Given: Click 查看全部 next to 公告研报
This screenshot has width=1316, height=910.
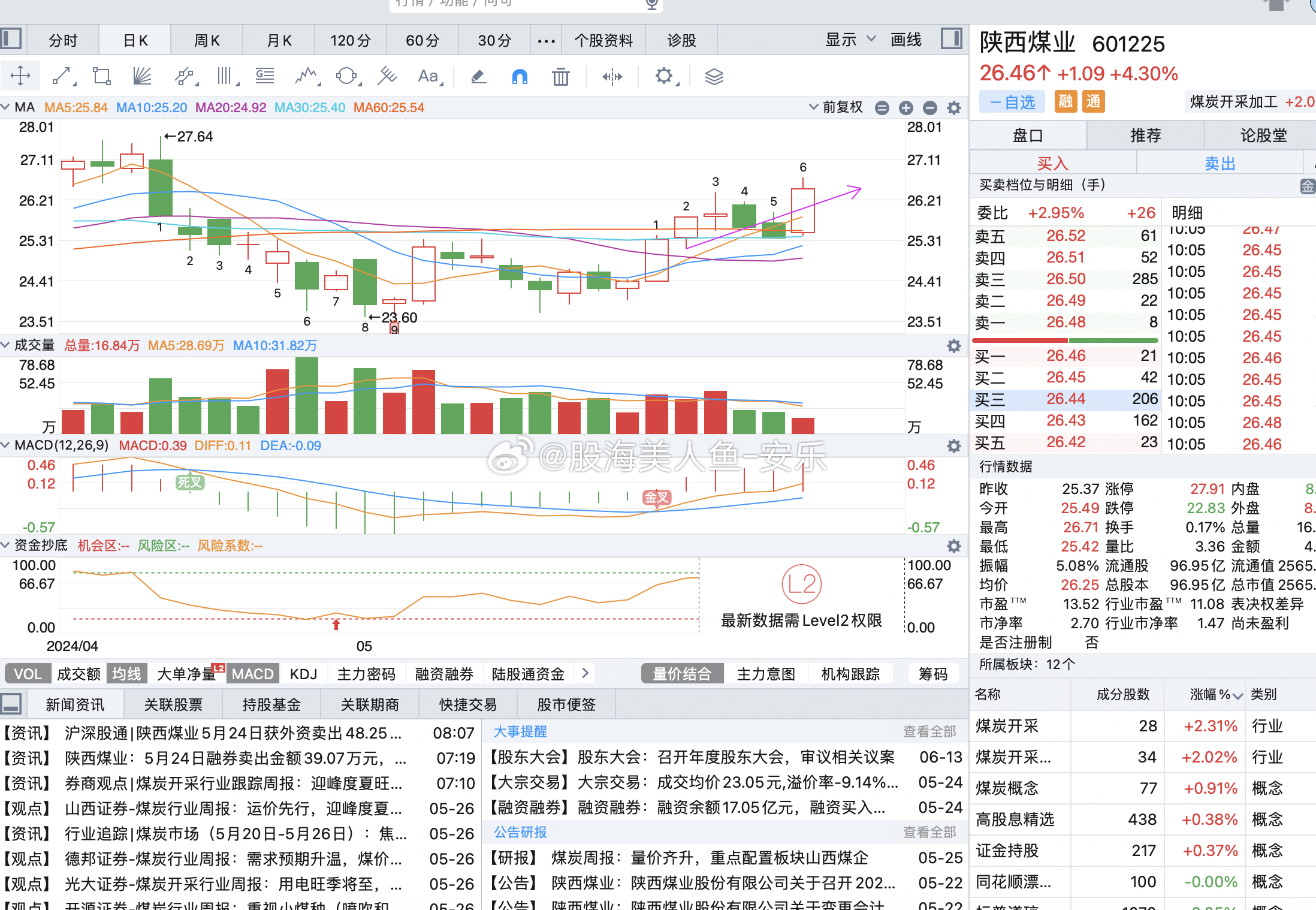Looking at the screenshot, I should pos(929,832).
